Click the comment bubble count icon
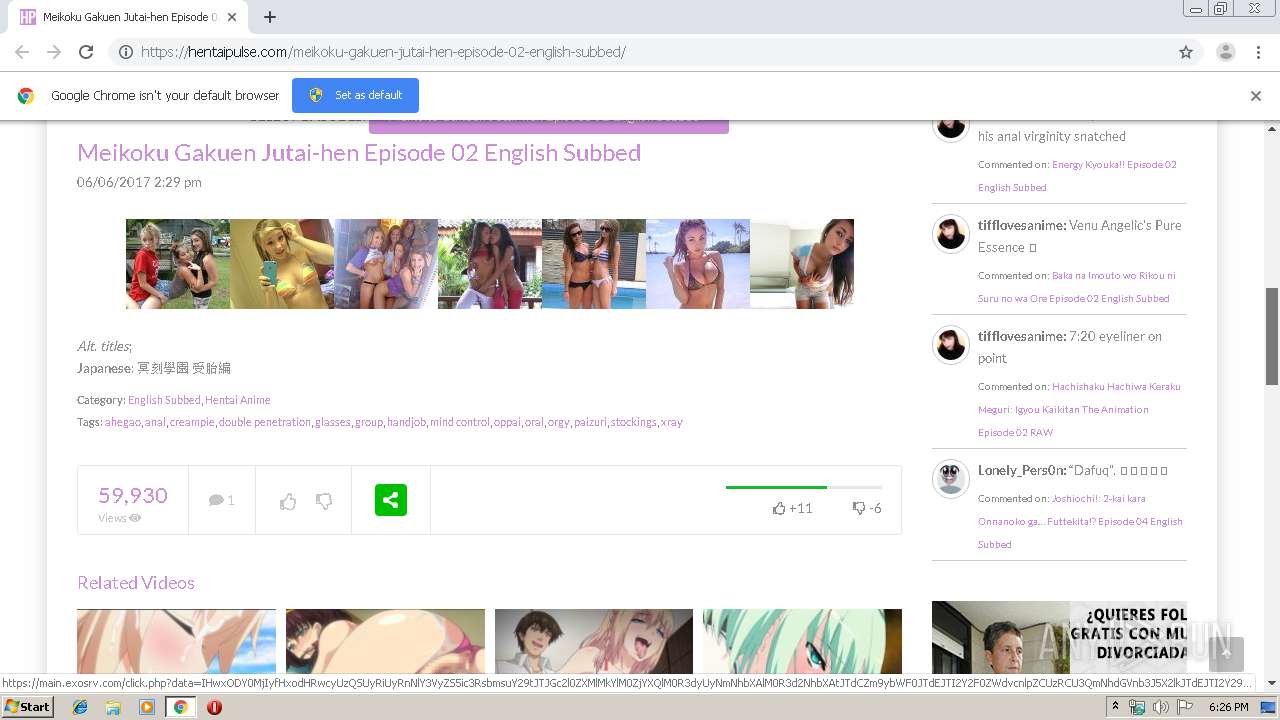The height and width of the screenshot is (720, 1280). click(x=216, y=500)
